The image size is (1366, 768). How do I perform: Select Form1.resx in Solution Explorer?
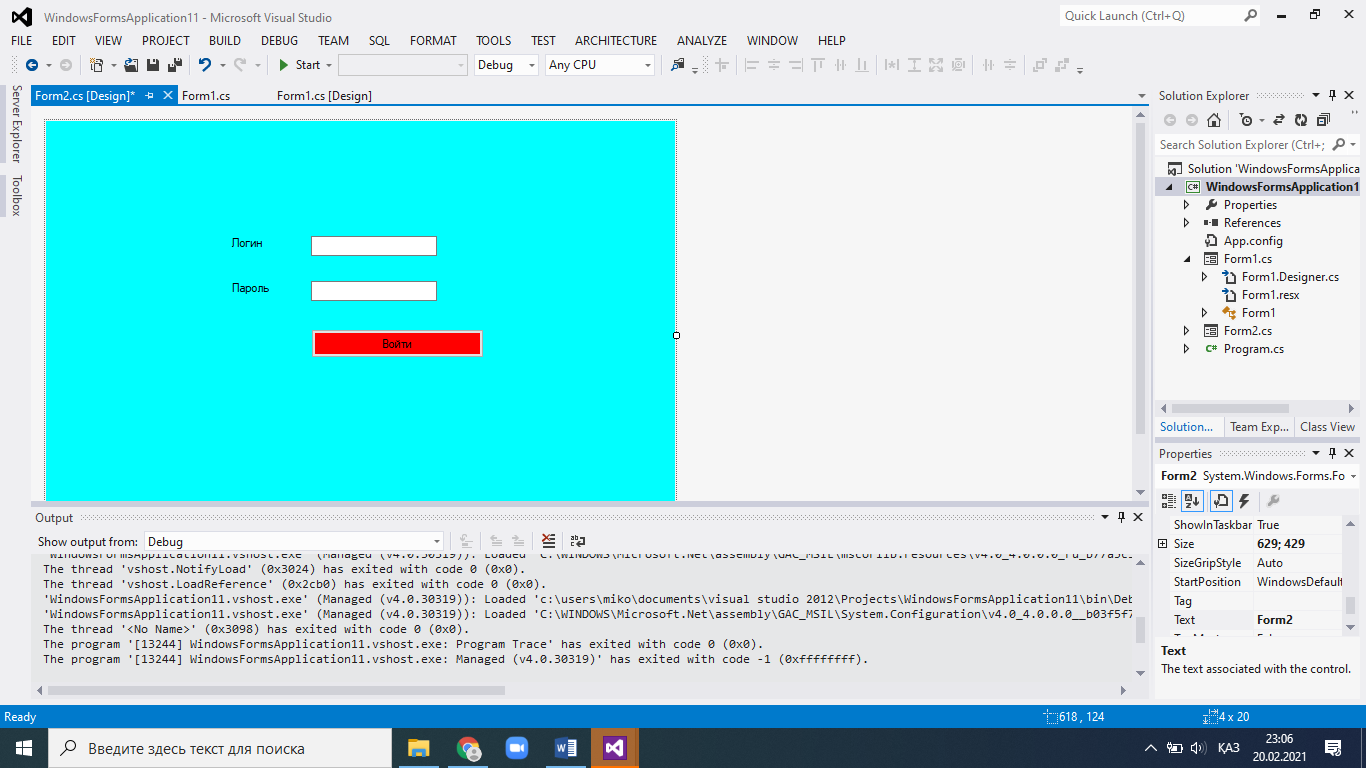pos(1270,295)
